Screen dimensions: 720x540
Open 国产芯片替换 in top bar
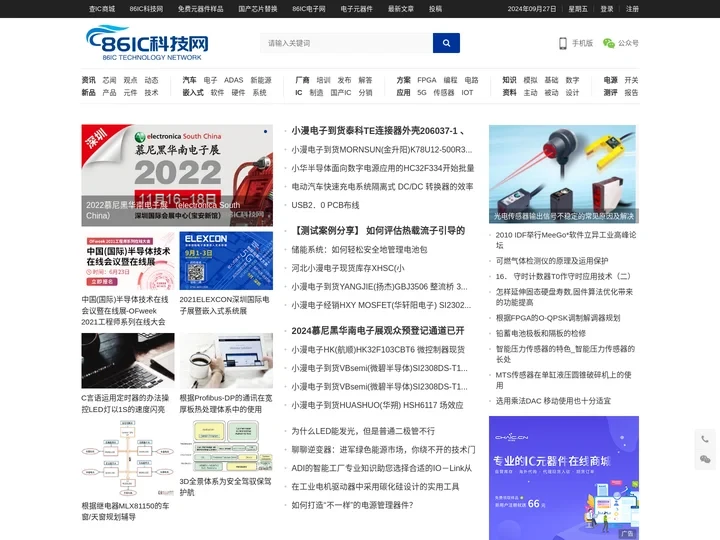point(258,9)
